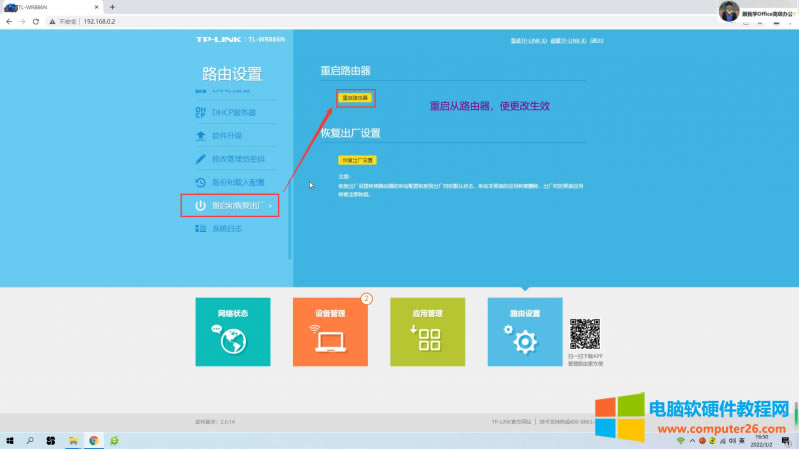The width and height of the screenshot is (799, 449).
Task: Click the 创建TP-LINK ID link
Action: [x=568, y=41]
